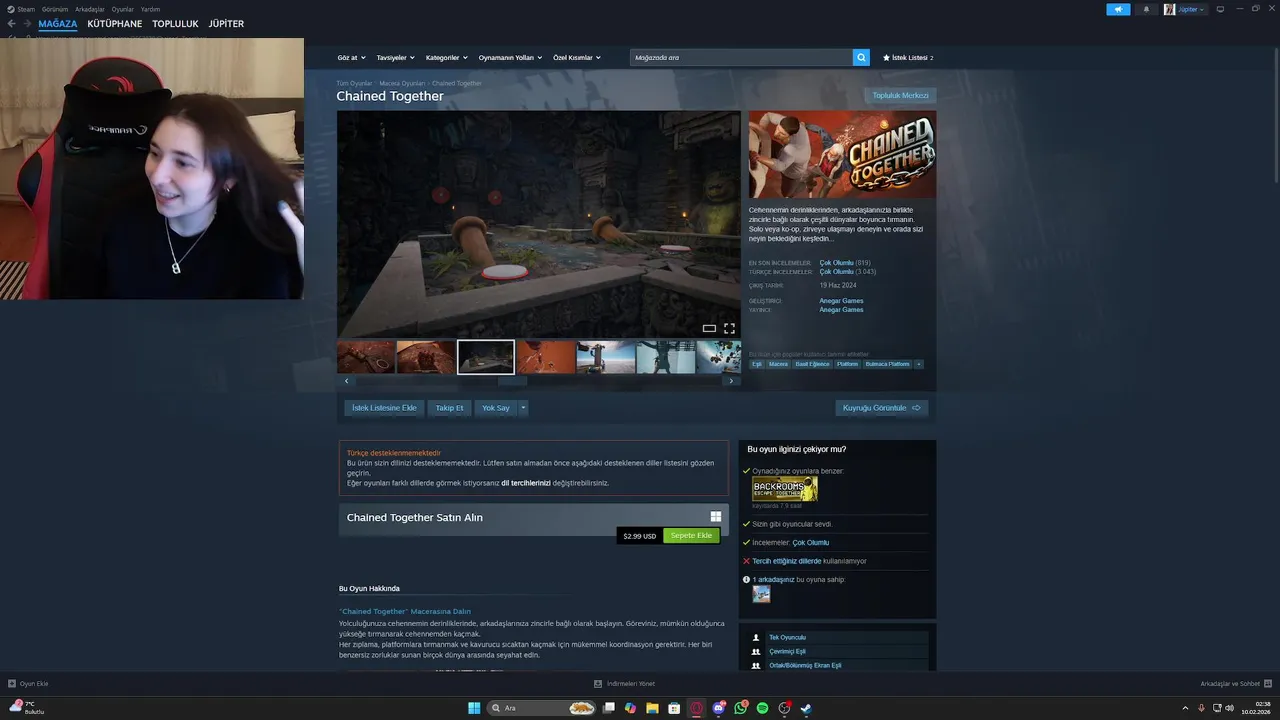Click the Çevrimiçi Eşli online co-op icon
Screen dimensions: 1280x720
(x=756, y=651)
